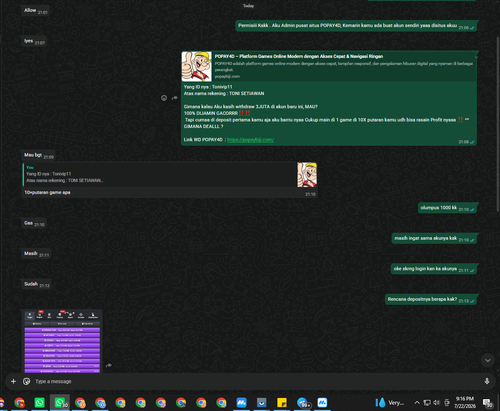Click the 'Today' date label
The width and height of the screenshot is (500, 411).
pyautogui.click(x=248, y=6)
